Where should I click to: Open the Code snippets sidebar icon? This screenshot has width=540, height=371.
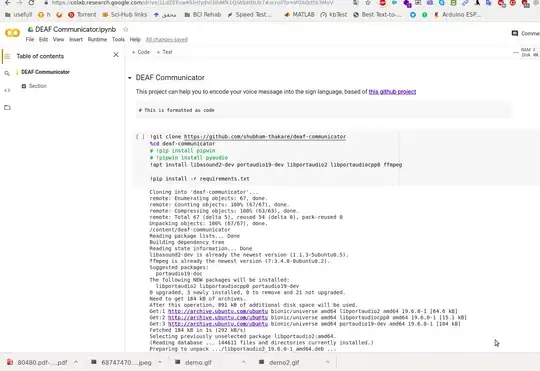coord(7,90)
